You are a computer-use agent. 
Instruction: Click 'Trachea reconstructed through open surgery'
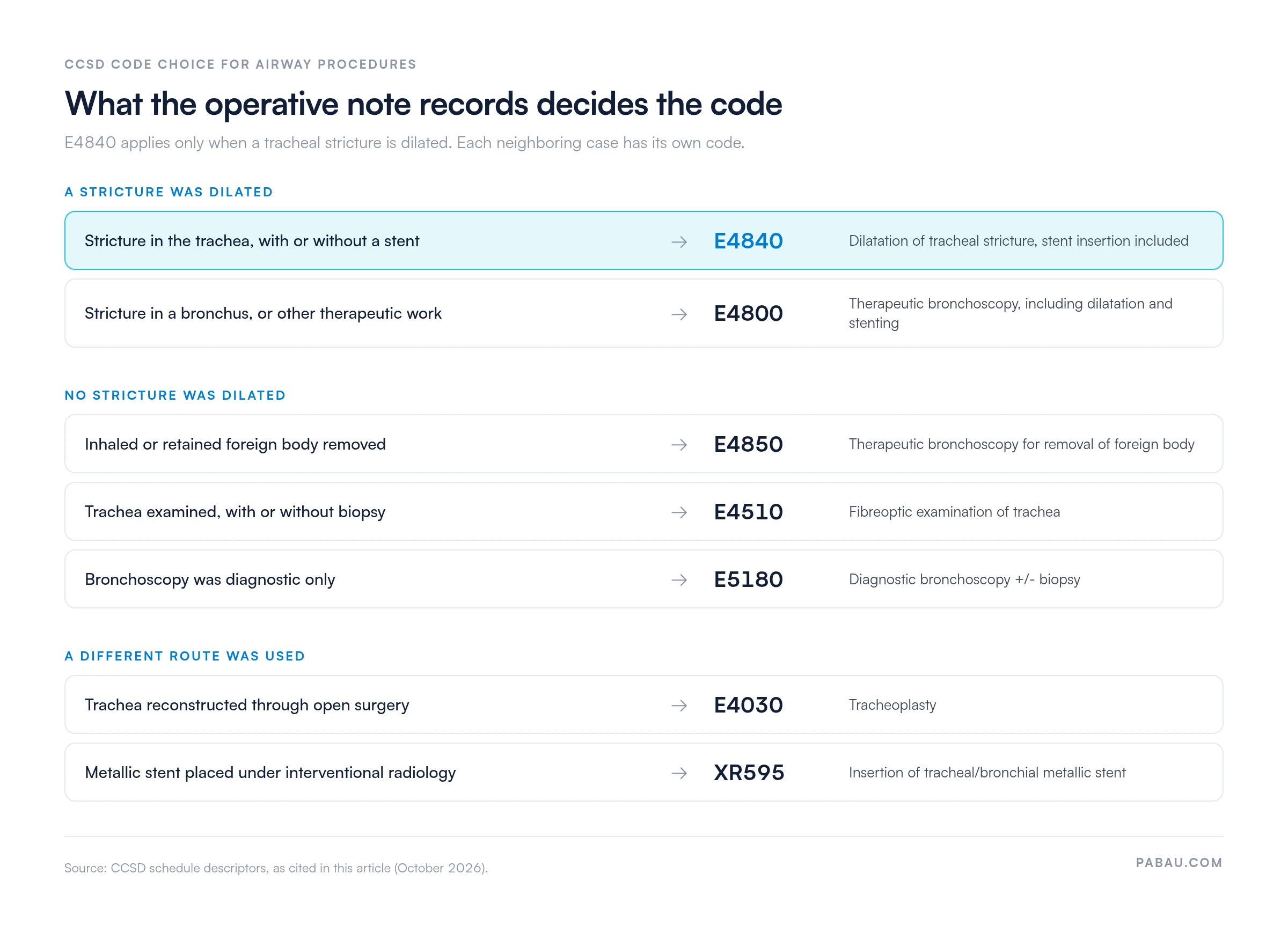[247, 705]
